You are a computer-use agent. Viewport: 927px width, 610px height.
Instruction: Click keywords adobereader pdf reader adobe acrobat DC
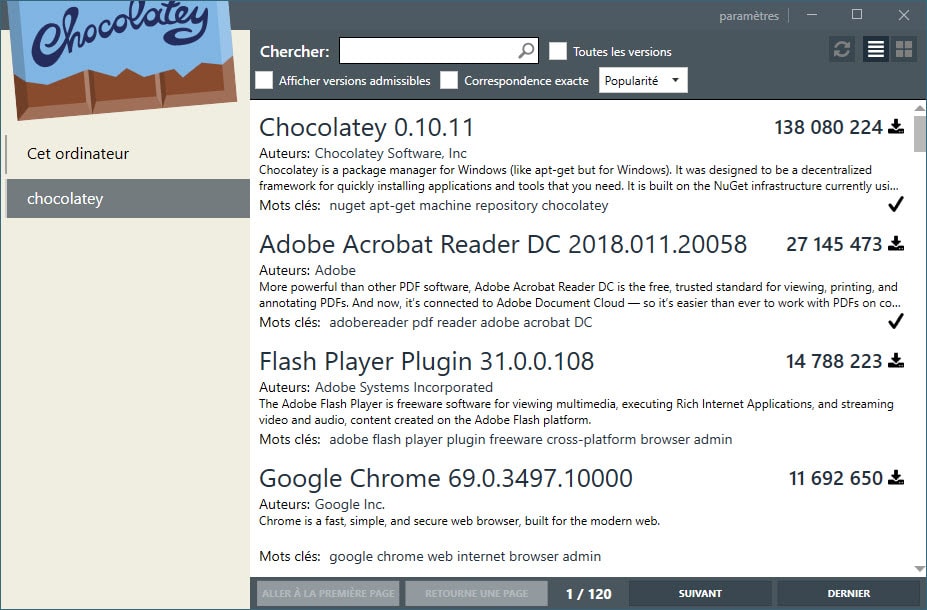(x=461, y=323)
